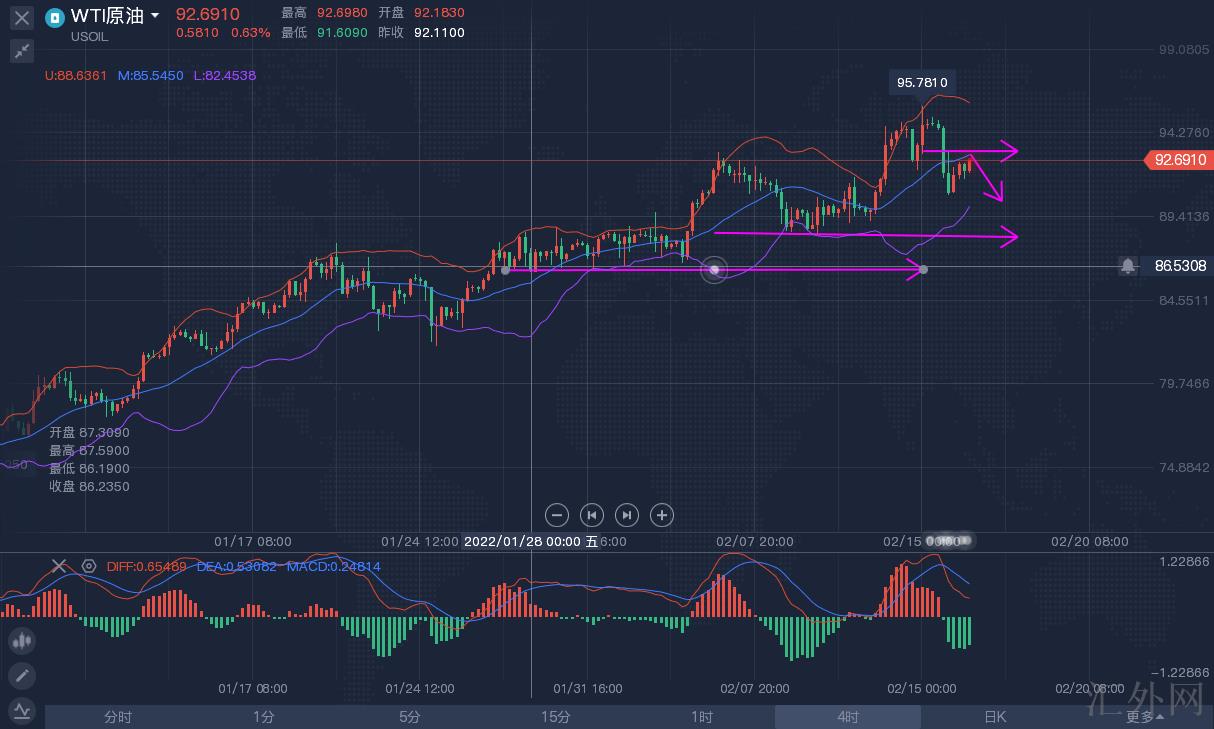Select the candlestick chart type icon
Image resolution: width=1214 pixels, height=729 pixels.
click(x=22, y=640)
